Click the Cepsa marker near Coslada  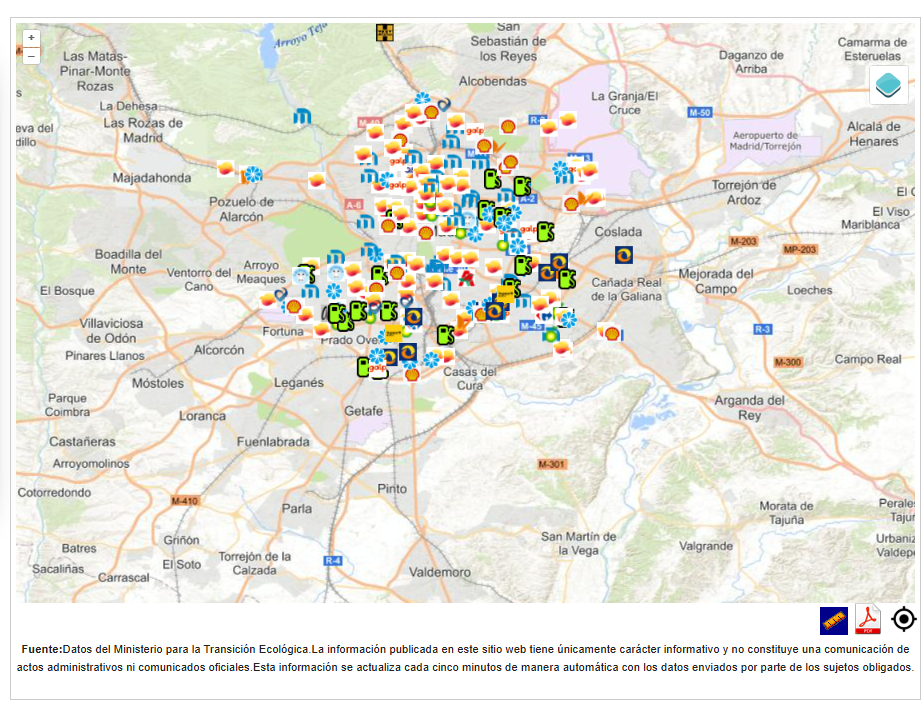624,255
